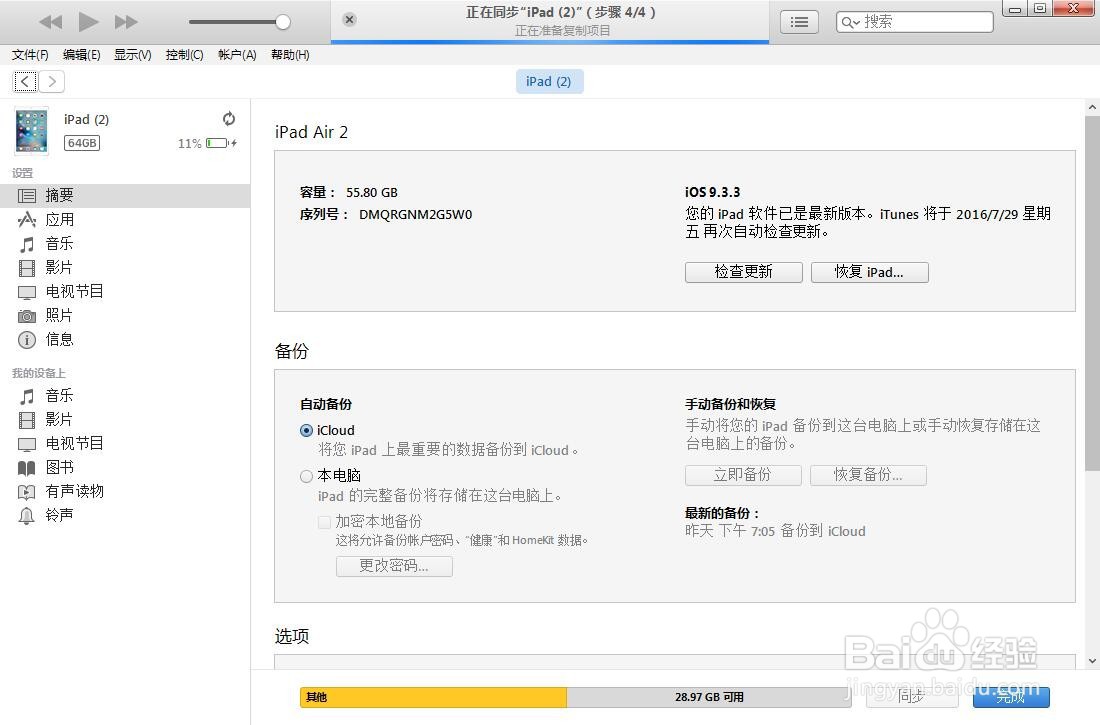Open the 控制(C) menu
This screenshot has width=1100, height=725.
point(185,55)
